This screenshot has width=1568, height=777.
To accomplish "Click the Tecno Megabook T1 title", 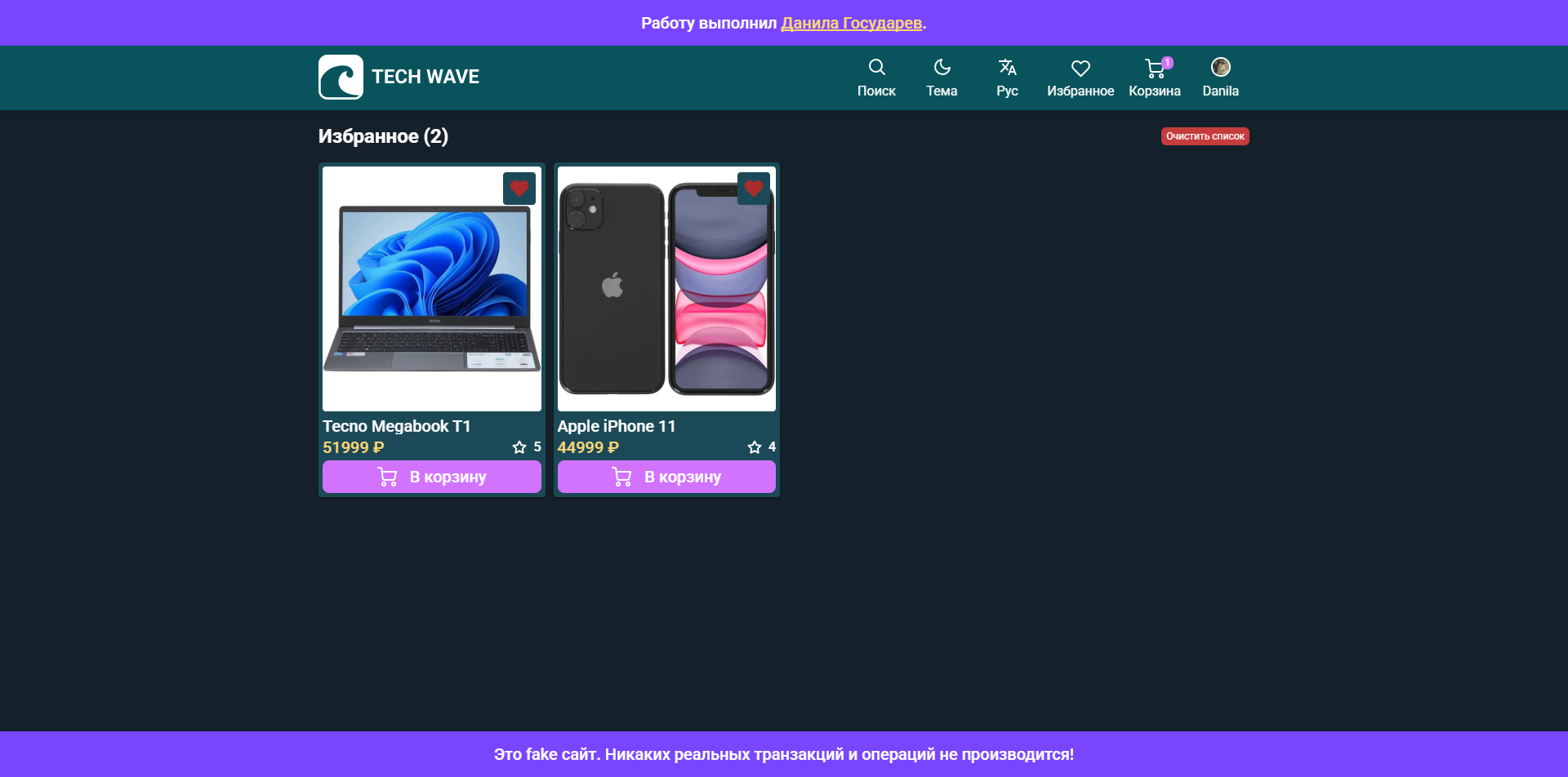I will 397,426.
